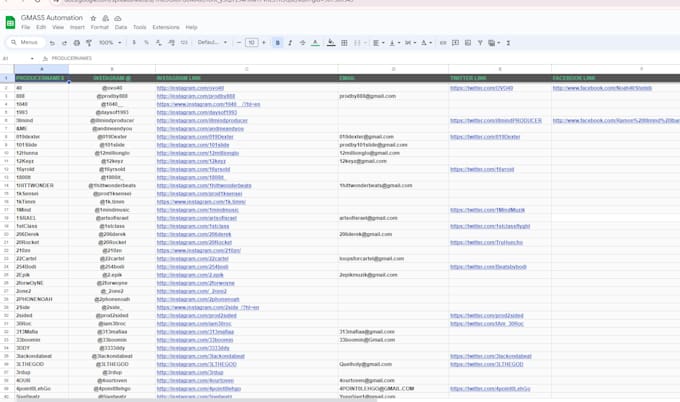
Task: Increase font size with plus button
Action: [264, 42]
